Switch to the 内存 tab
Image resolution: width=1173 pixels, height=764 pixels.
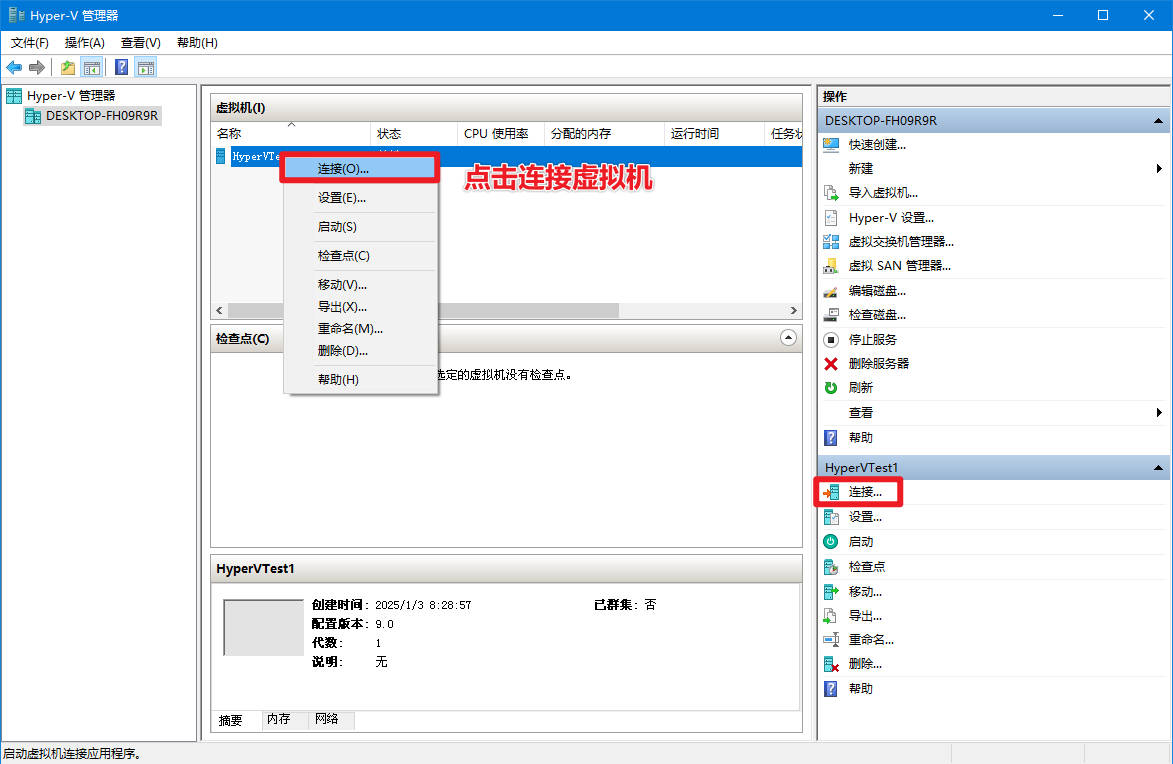(x=278, y=719)
